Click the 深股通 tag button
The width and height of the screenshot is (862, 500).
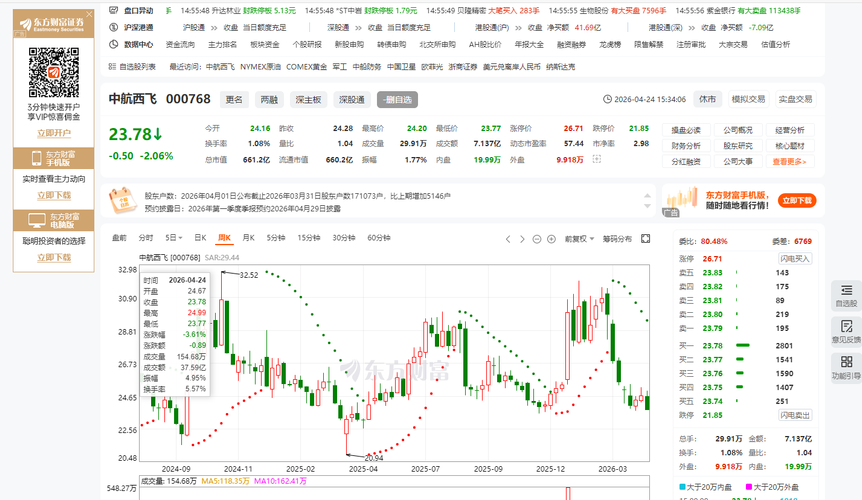click(351, 99)
